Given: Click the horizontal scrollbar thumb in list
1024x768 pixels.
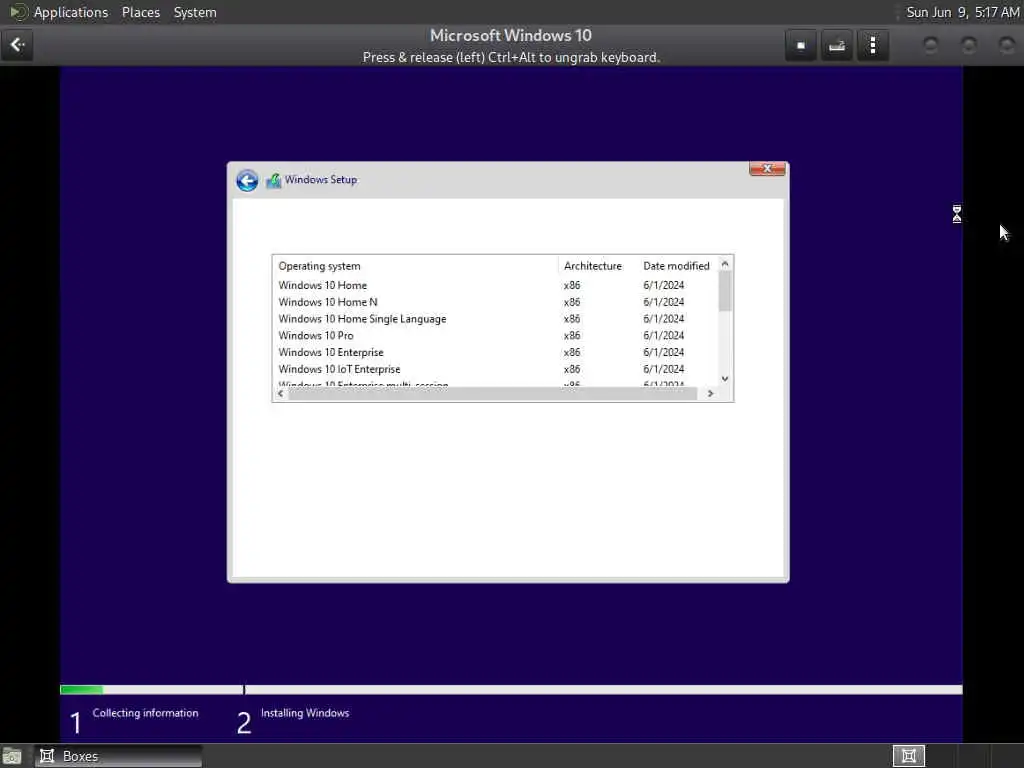Looking at the screenshot, I should click(493, 393).
